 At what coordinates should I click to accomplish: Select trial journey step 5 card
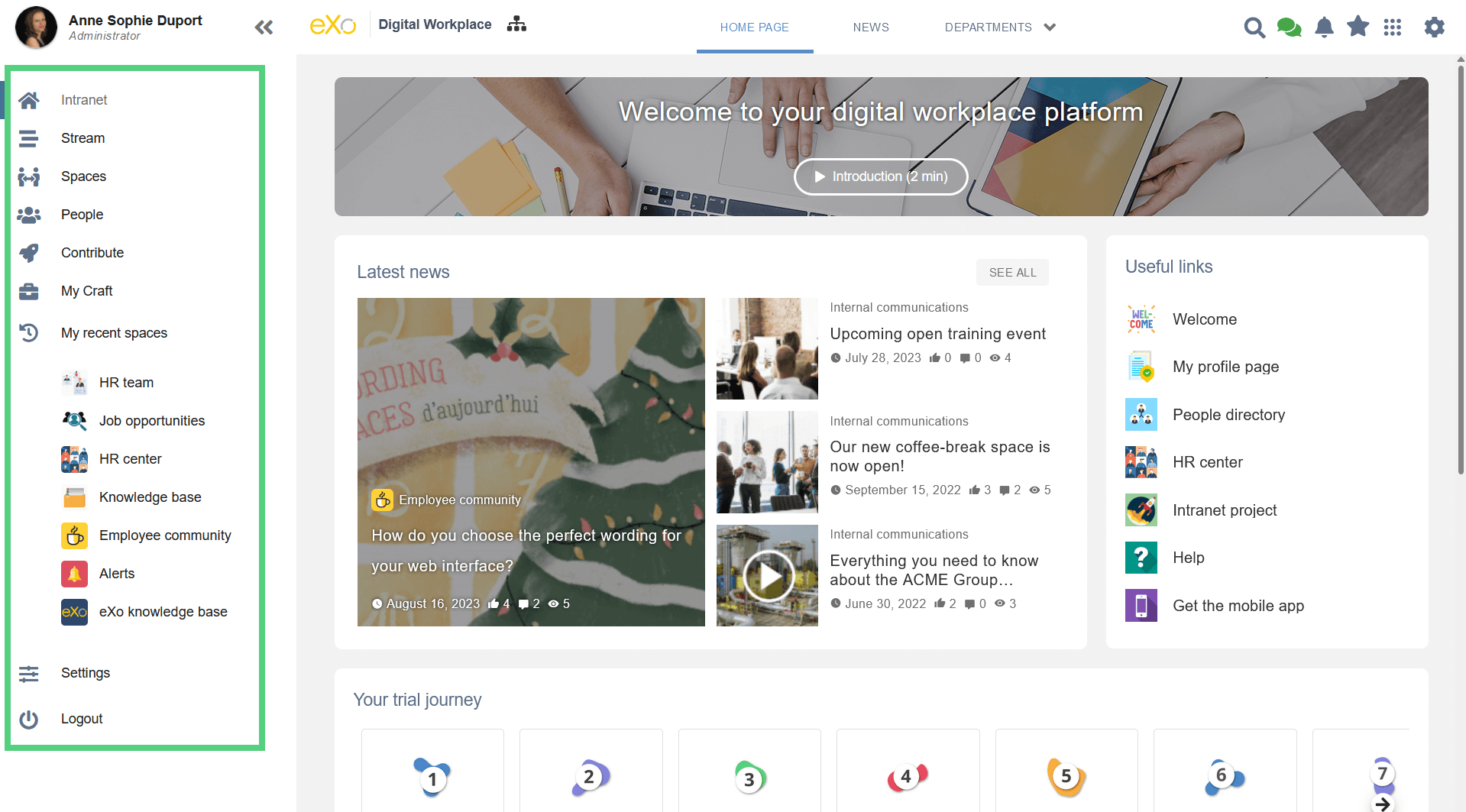coord(1066,770)
